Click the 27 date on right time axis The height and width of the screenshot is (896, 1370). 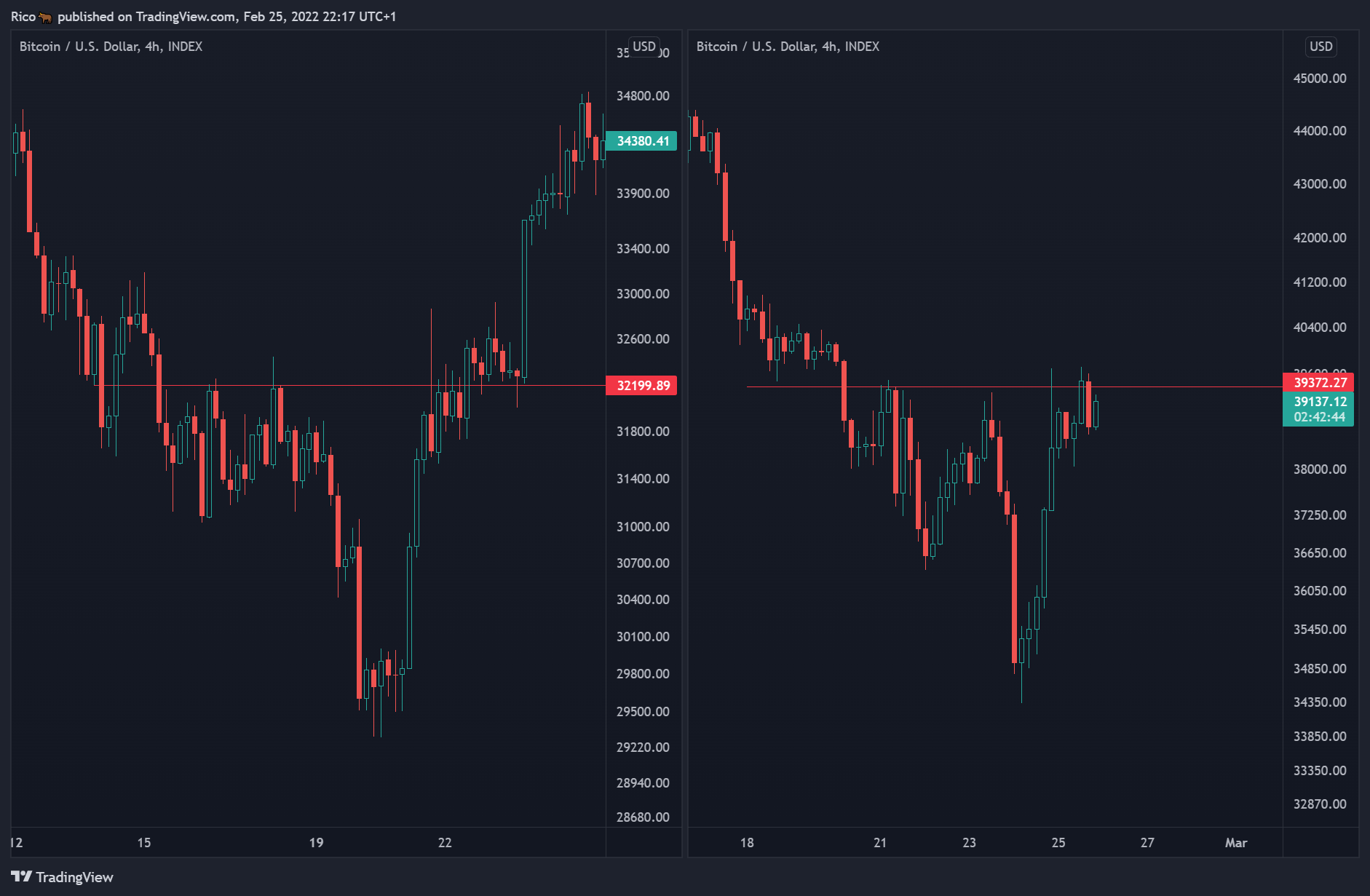[1147, 843]
